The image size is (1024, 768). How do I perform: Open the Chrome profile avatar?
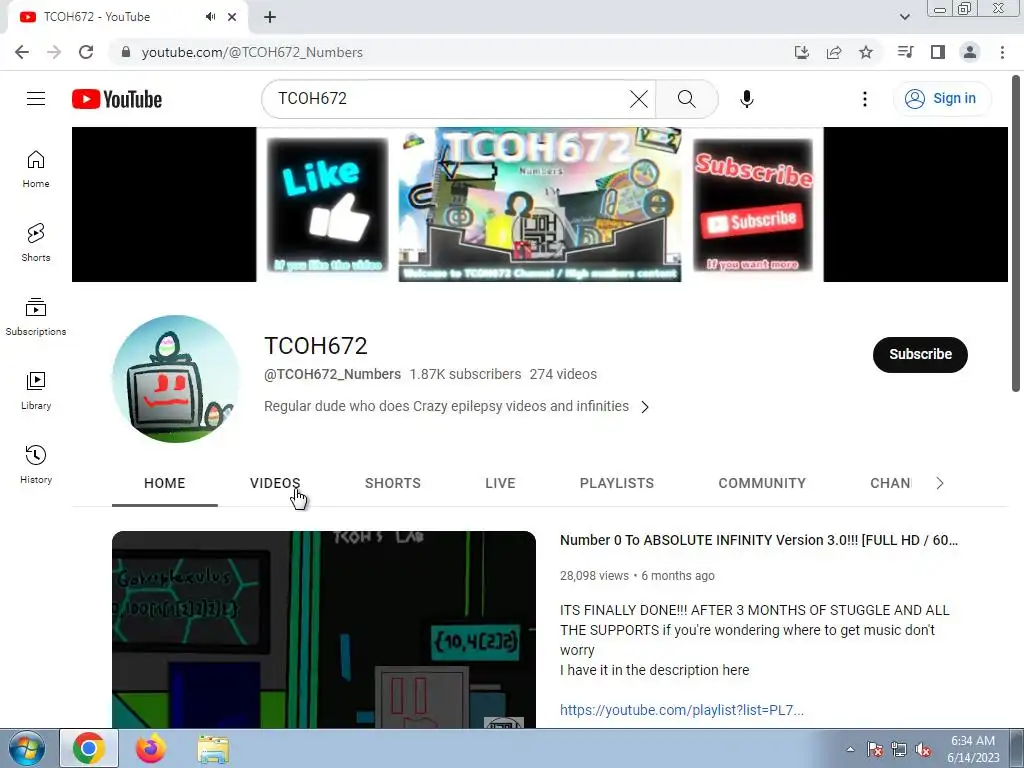point(970,52)
